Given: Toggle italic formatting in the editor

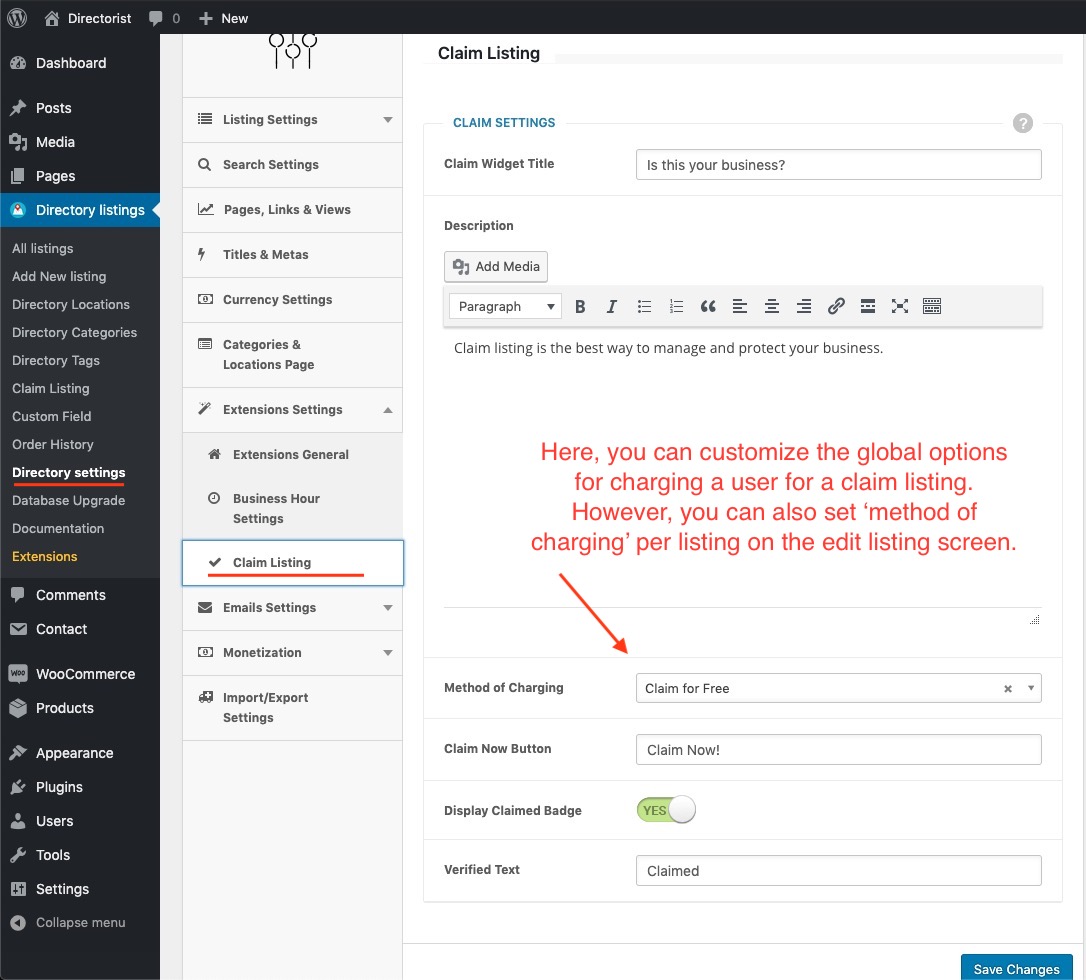Looking at the screenshot, I should point(612,306).
